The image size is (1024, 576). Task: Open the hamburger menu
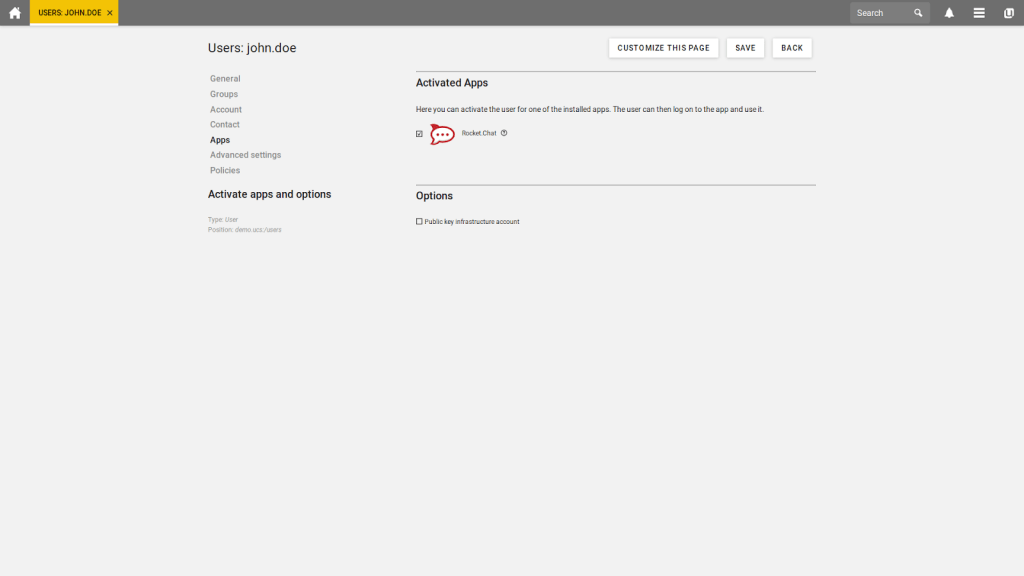pyautogui.click(x=978, y=13)
